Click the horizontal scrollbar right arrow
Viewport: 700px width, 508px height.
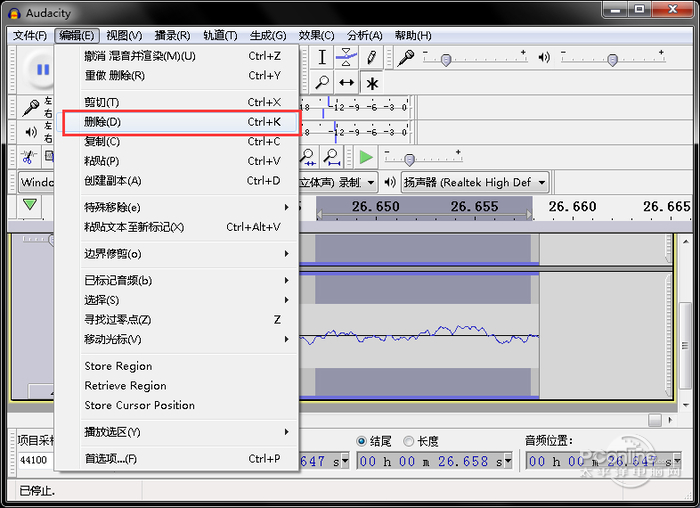(x=670, y=420)
